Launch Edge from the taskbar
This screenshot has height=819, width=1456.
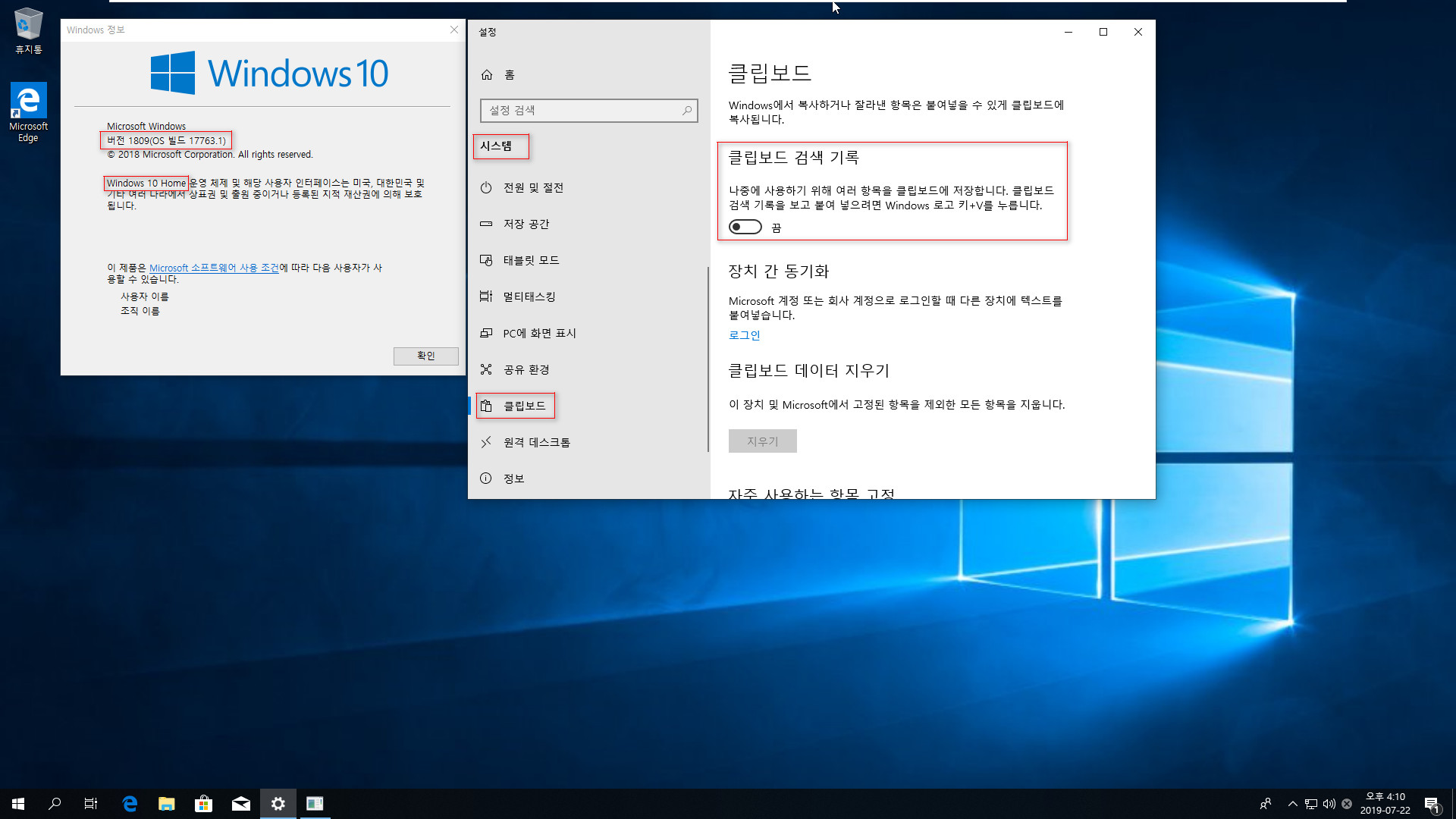coord(130,804)
